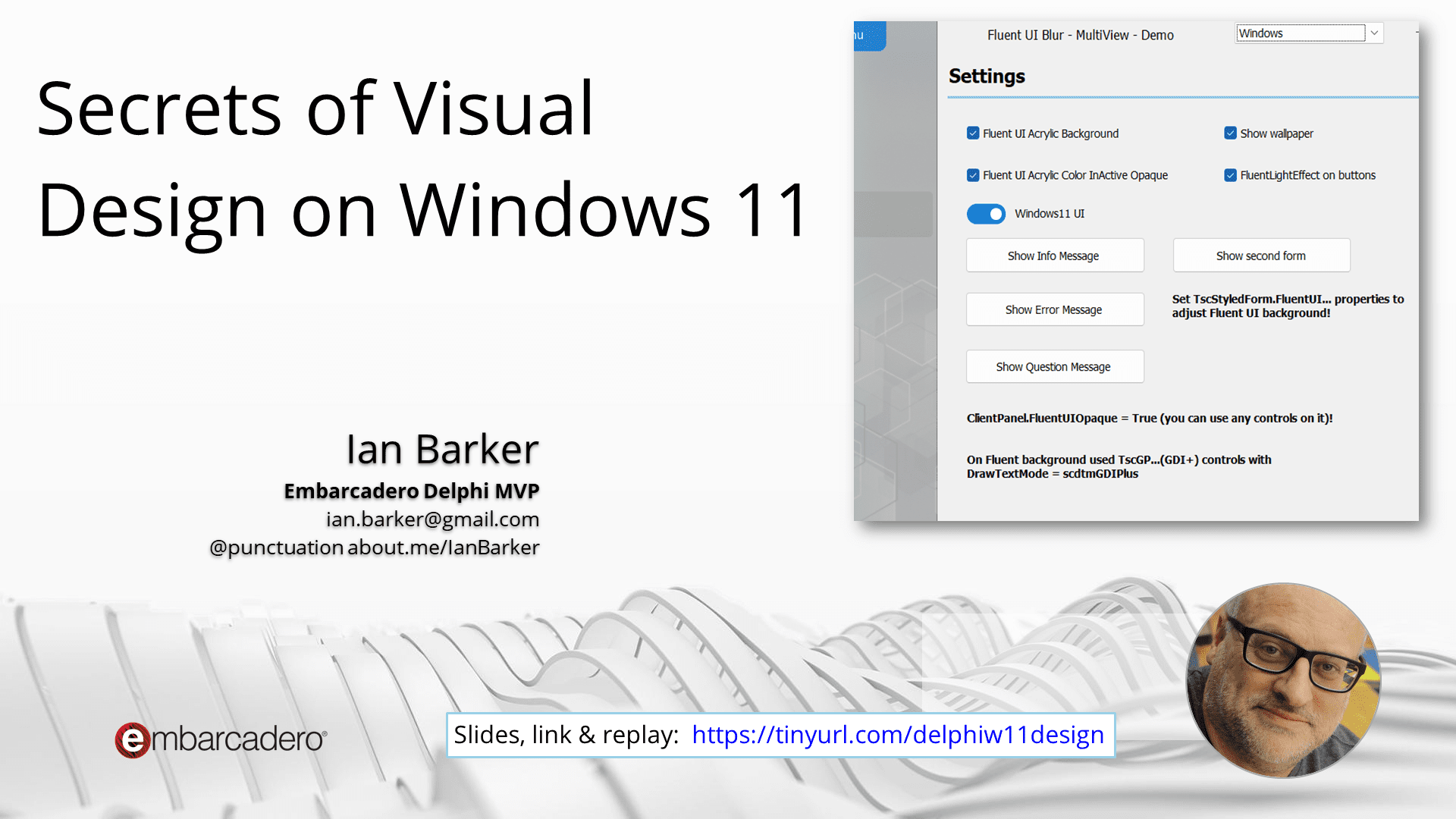
Task: Click the about.me/IanBarker profile text
Action: click(444, 548)
